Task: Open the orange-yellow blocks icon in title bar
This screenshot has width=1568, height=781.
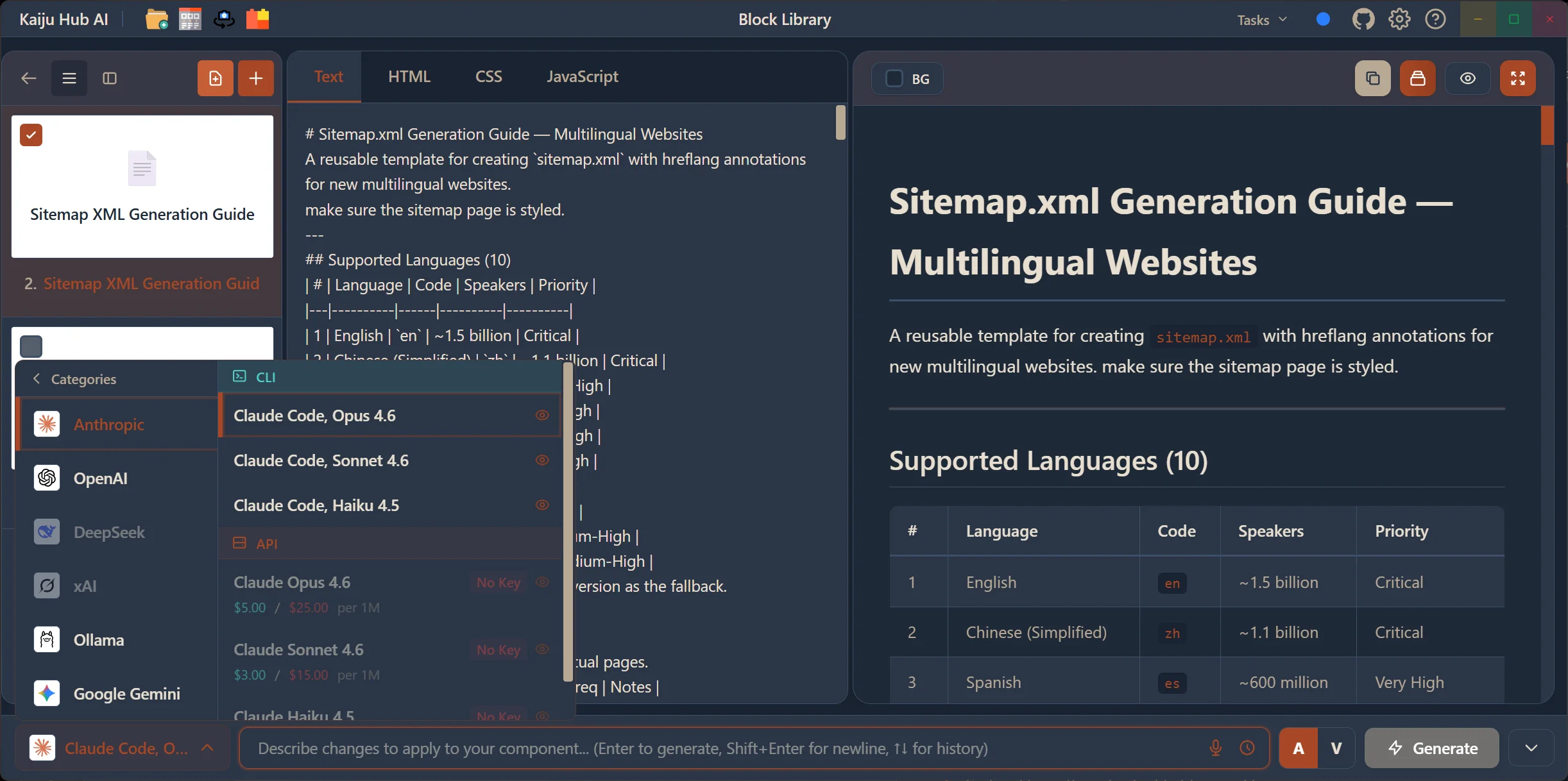Action: 257,19
